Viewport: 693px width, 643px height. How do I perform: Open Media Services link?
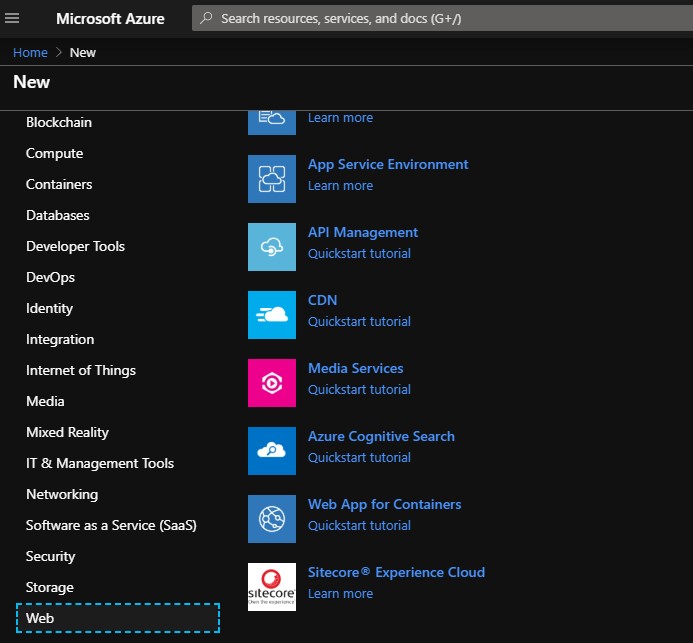tap(355, 368)
